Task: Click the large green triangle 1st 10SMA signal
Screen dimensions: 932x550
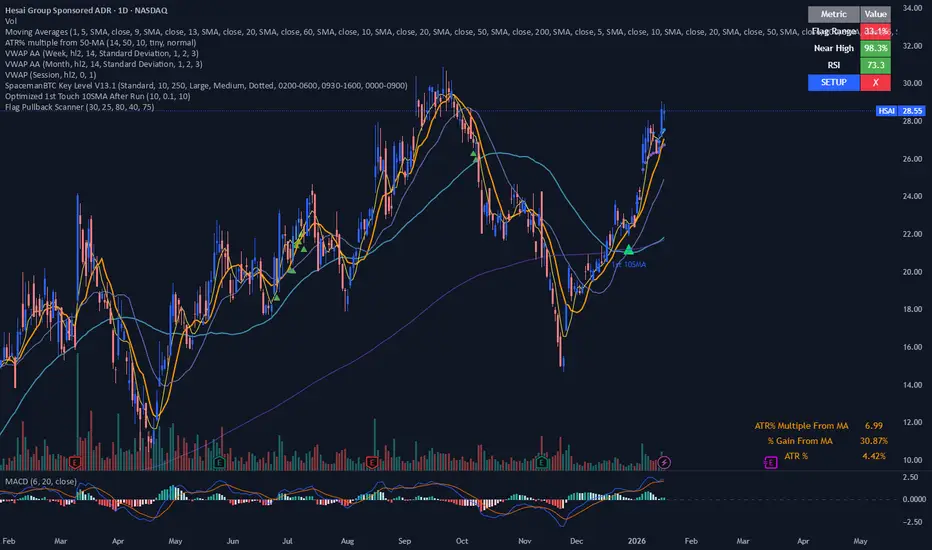Action: [628, 250]
